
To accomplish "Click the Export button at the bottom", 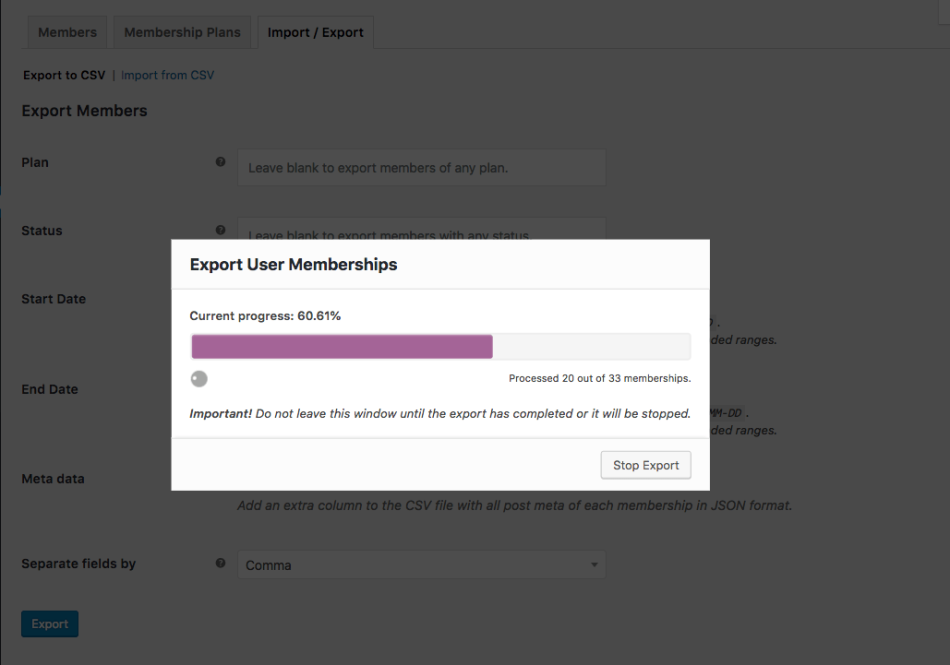I will pyautogui.click(x=49, y=623).
